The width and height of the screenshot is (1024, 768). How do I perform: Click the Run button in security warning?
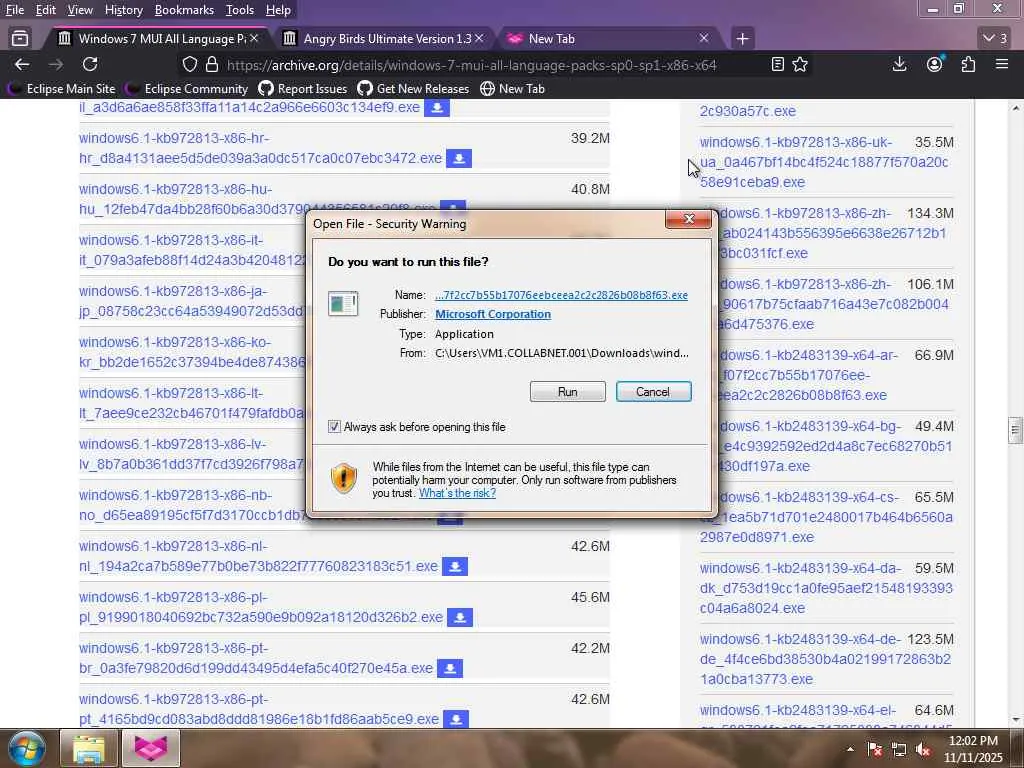point(567,392)
